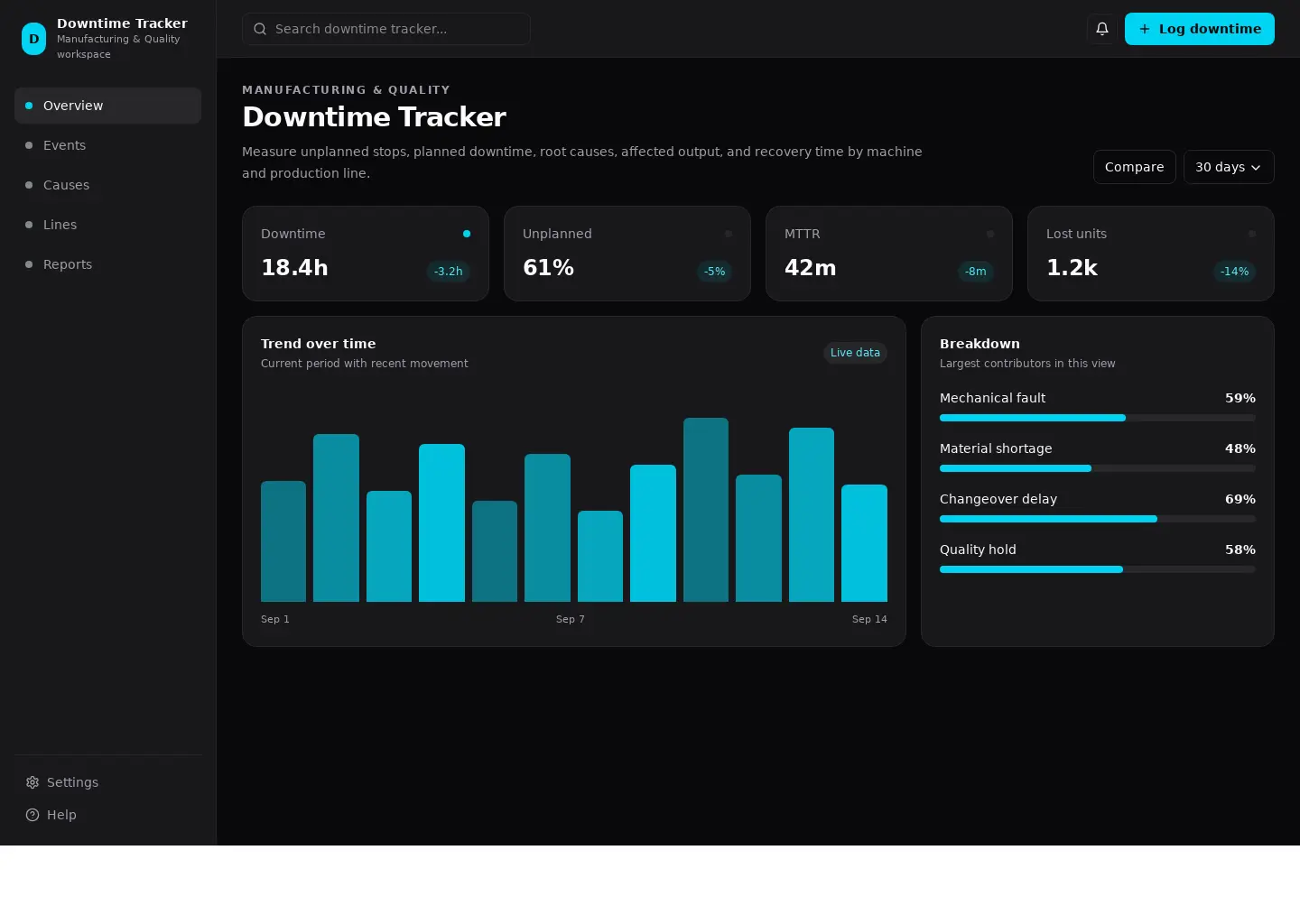Open the Causes page
Image resolution: width=1300 pixels, height=924 pixels.
click(107, 185)
